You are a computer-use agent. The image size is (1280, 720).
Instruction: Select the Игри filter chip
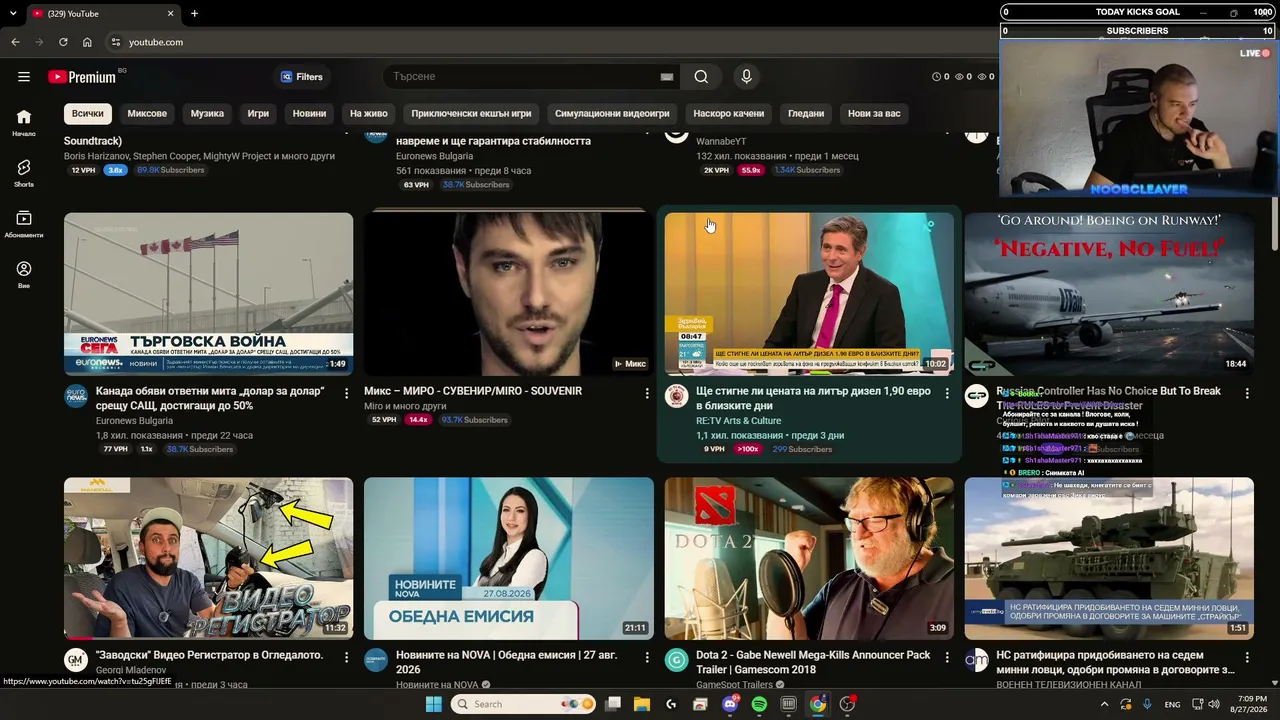258,113
